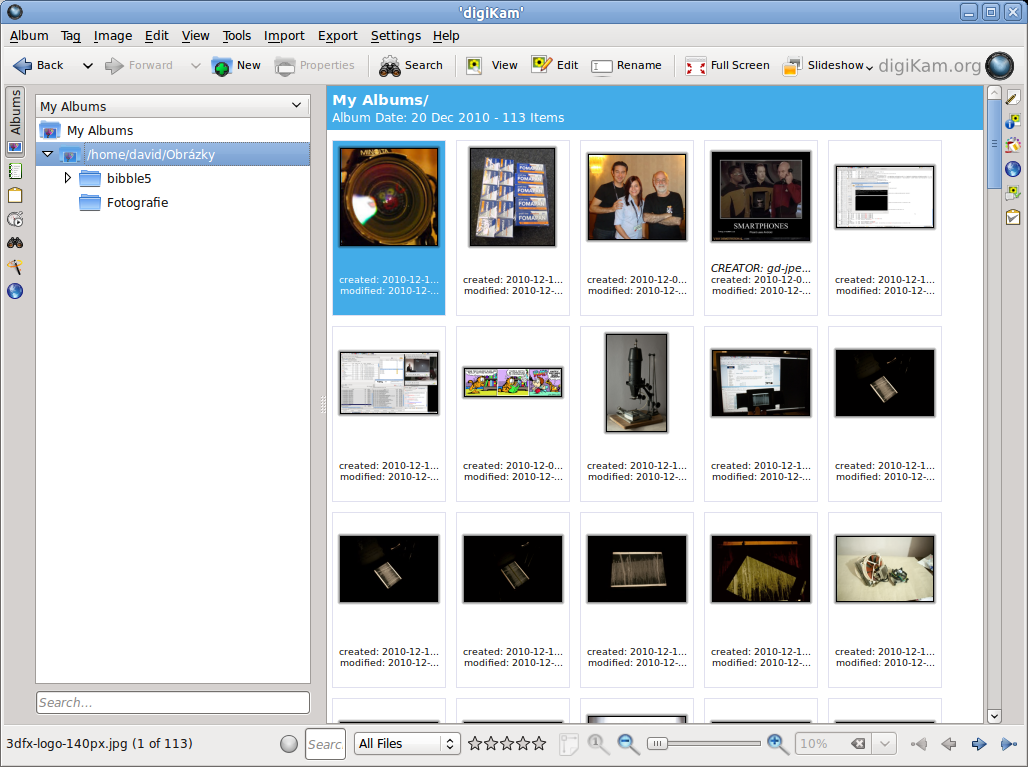1028x767 pixels.
Task: Focus the status bar text filter field
Action: pyautogui.click(x=325, y=743)
